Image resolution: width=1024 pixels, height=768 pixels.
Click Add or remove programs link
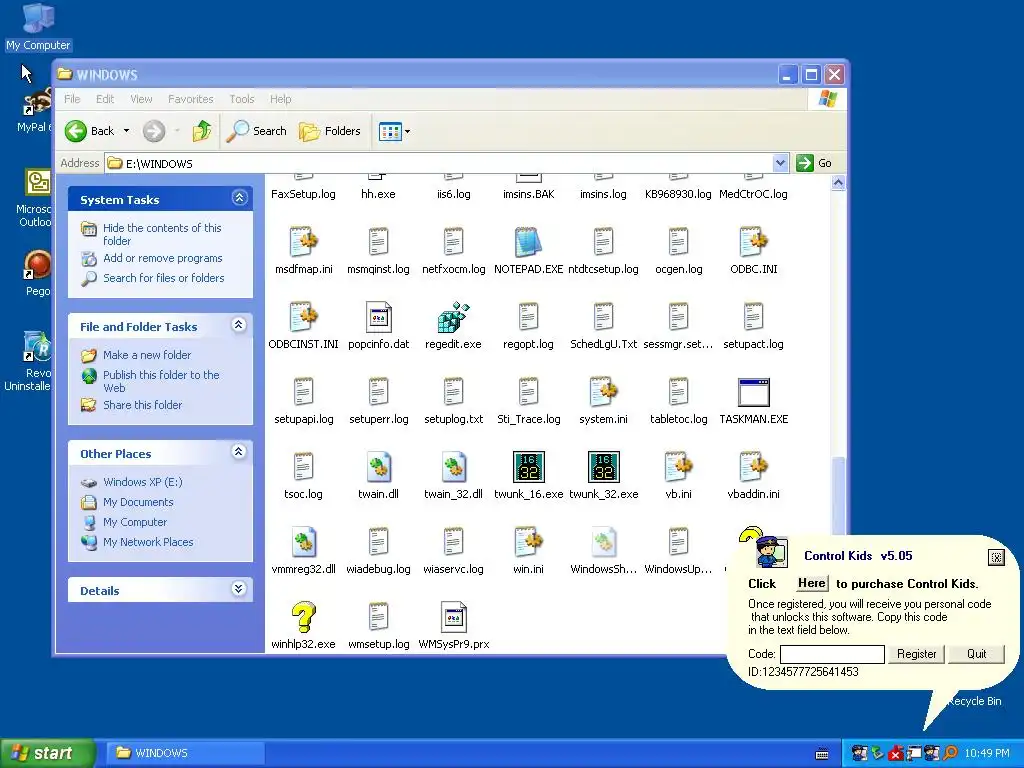click(x=163, y=259)
